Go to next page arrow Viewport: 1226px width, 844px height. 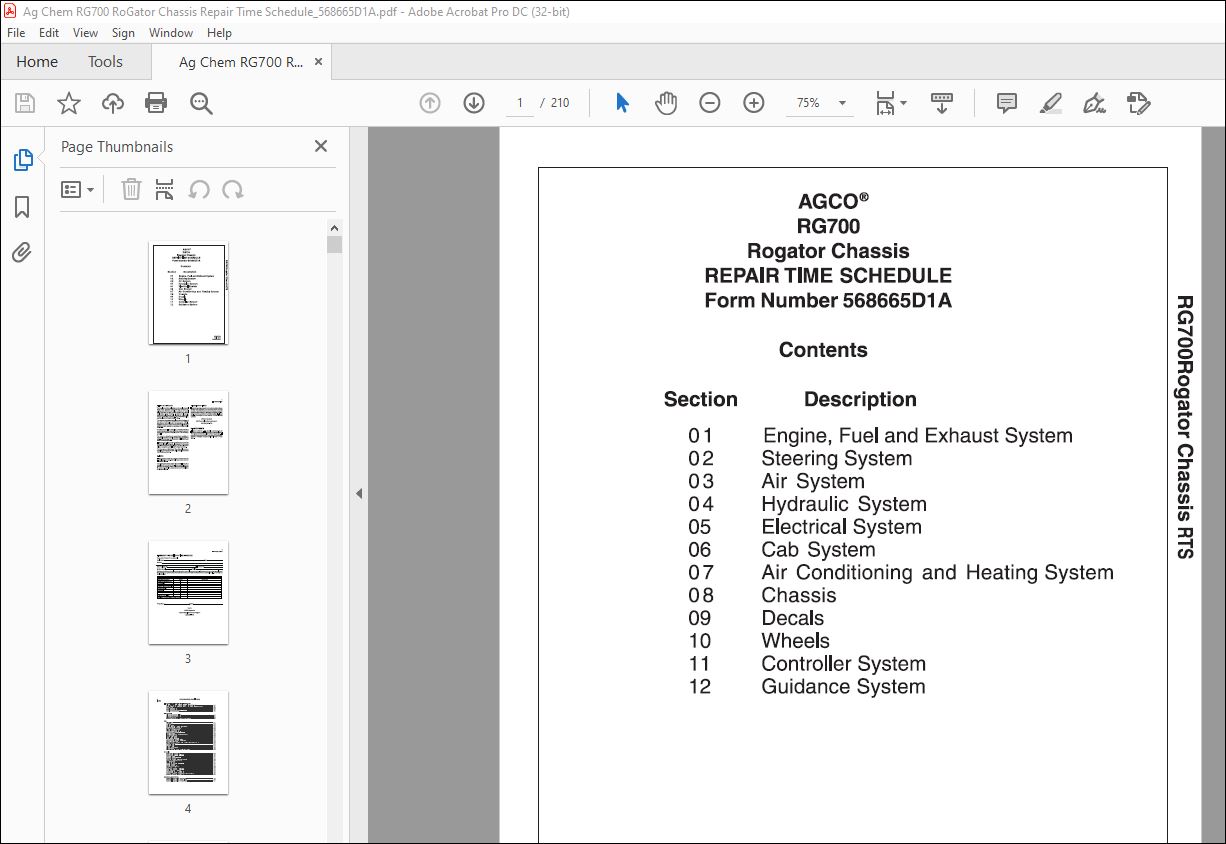(x=474, y=103)
